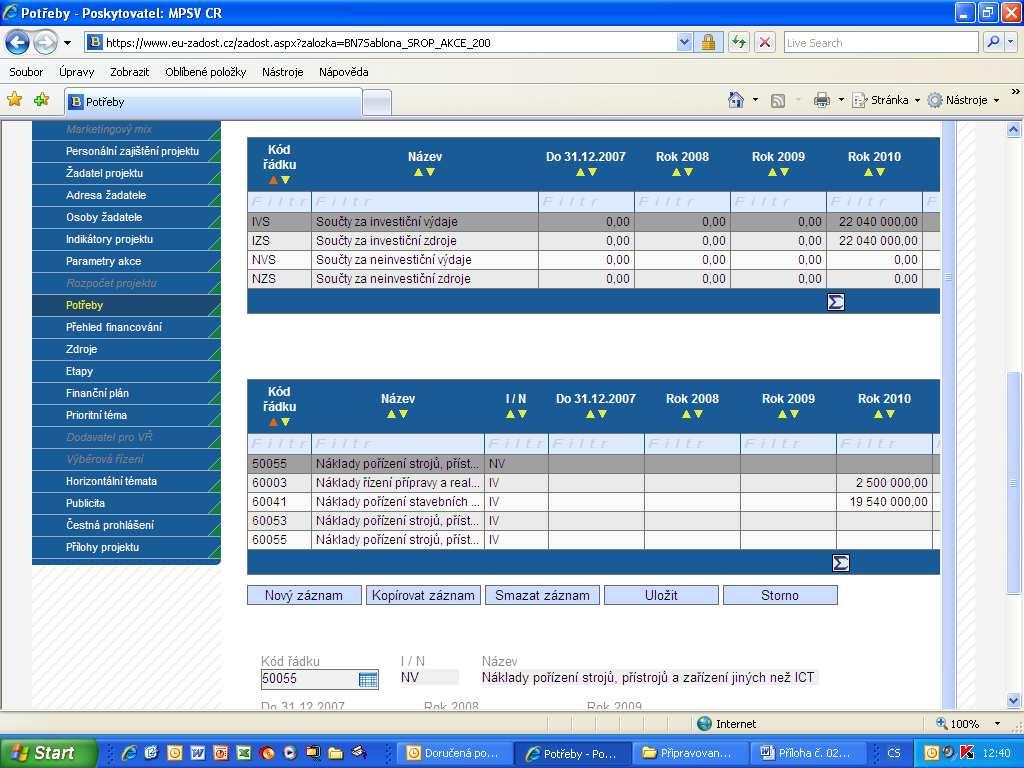Select row 60003 Náklady řízení přípravy
Screen dimensions: 1024x768
point(593,483)
